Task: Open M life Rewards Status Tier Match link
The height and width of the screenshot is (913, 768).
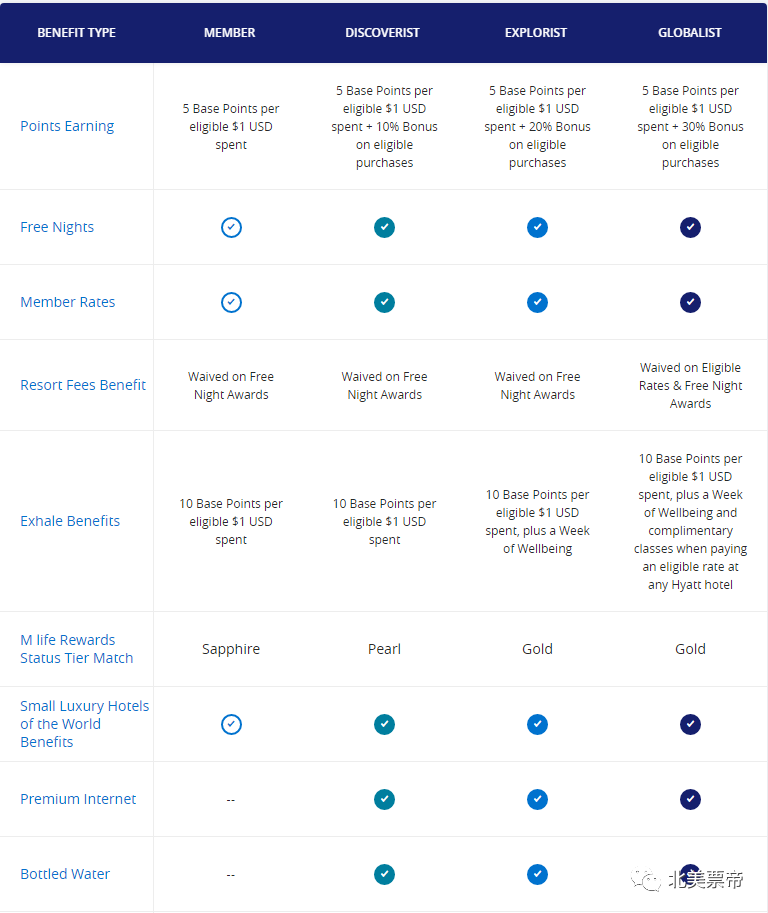Action: pos(76,649)
